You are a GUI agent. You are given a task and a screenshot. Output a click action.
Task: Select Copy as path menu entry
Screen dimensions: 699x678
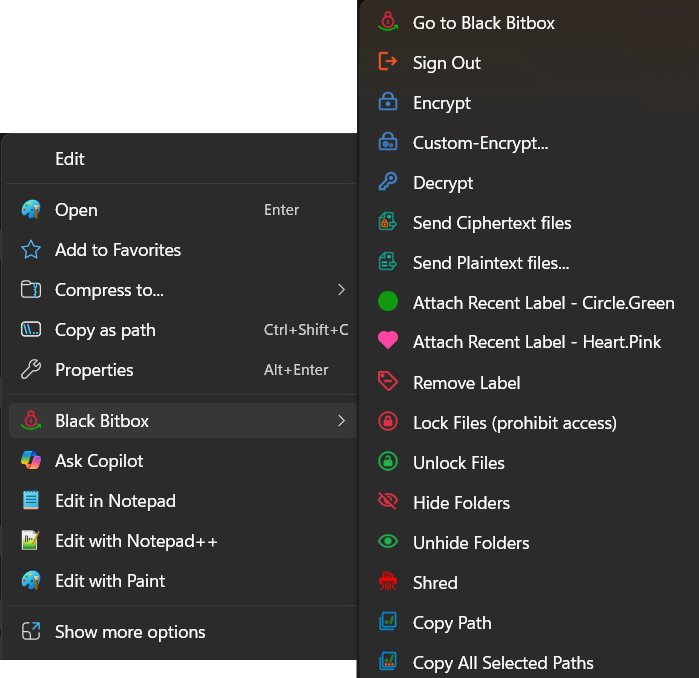[105, 330]
